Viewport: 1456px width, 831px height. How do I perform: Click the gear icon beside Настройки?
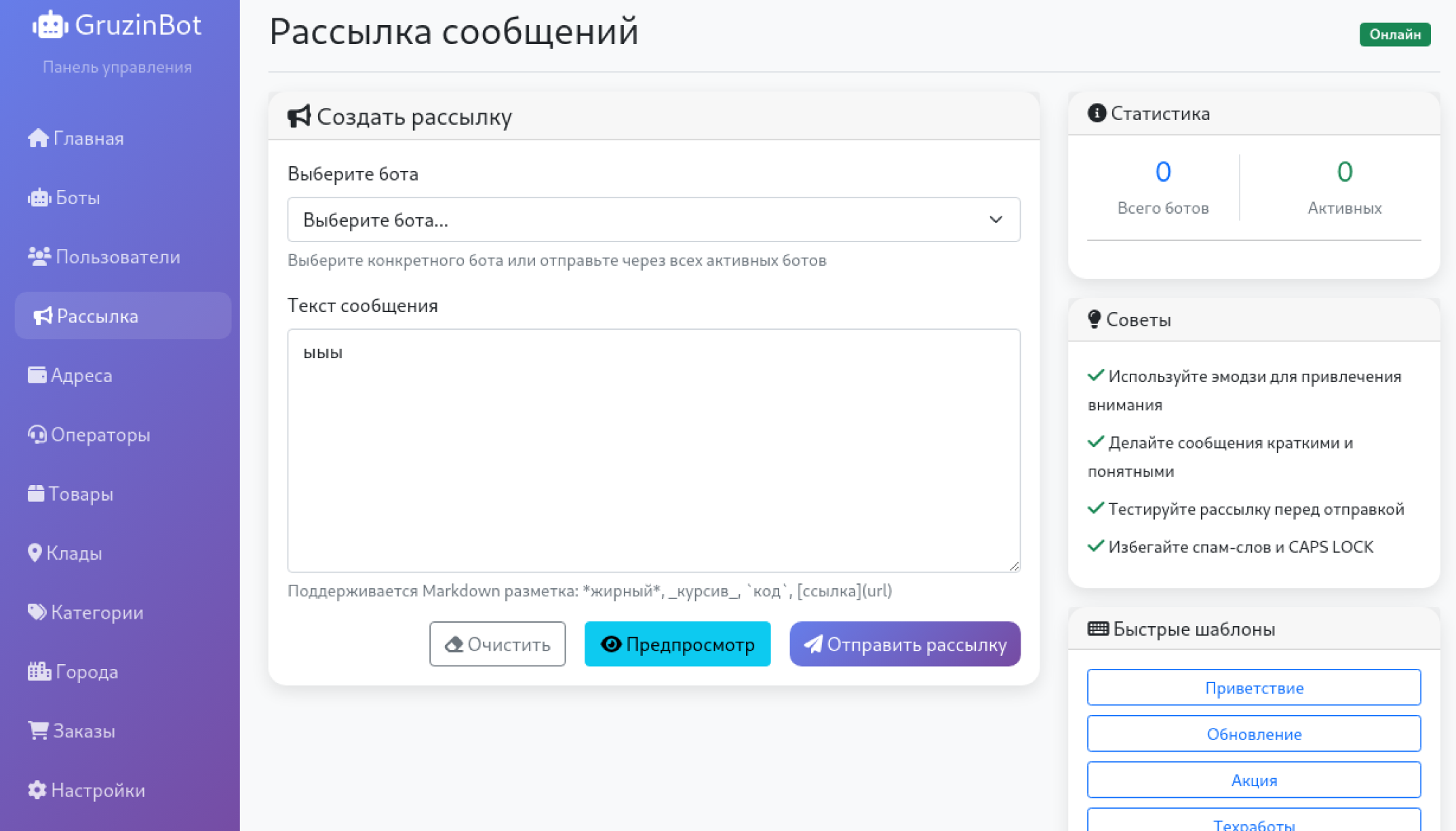pos(37,790)
